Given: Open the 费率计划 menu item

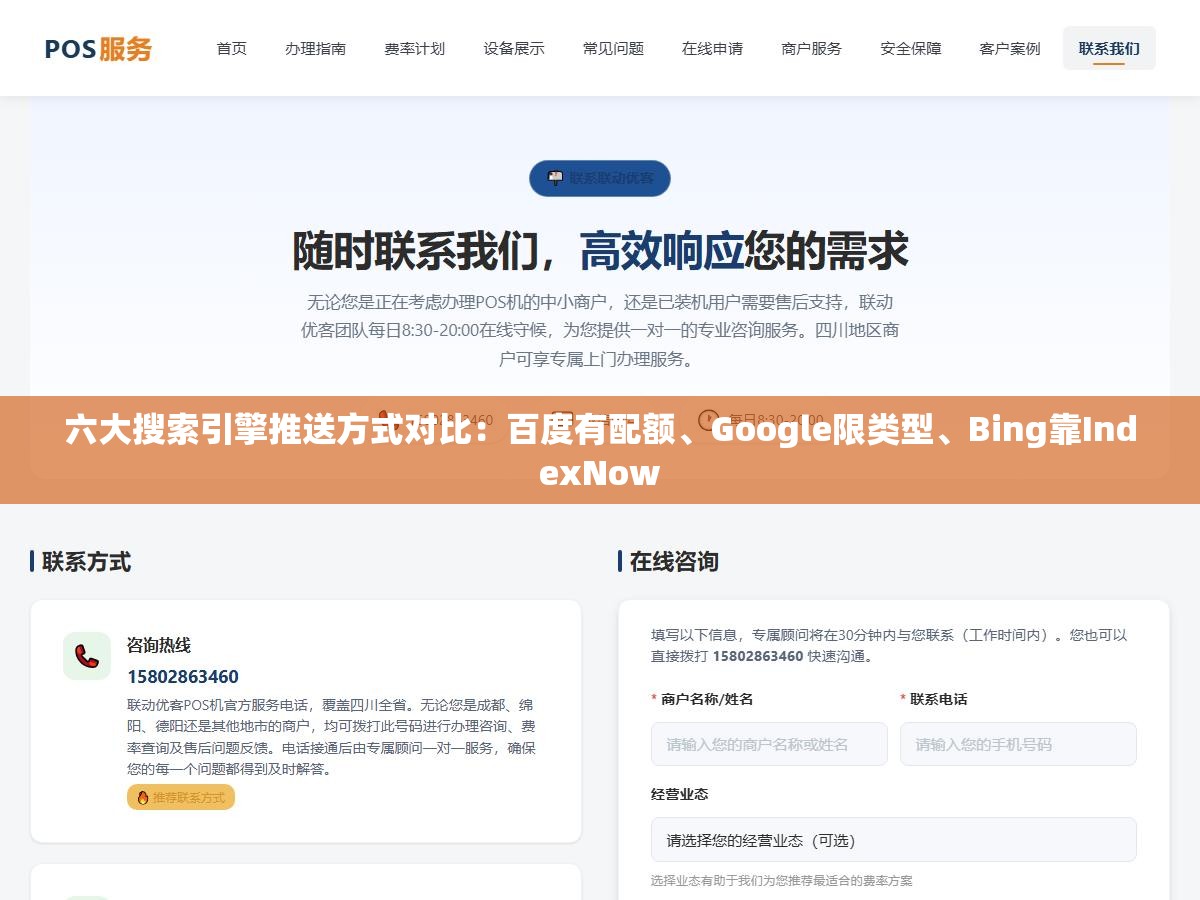Looking at the screenshot, I should coord(415,48).
